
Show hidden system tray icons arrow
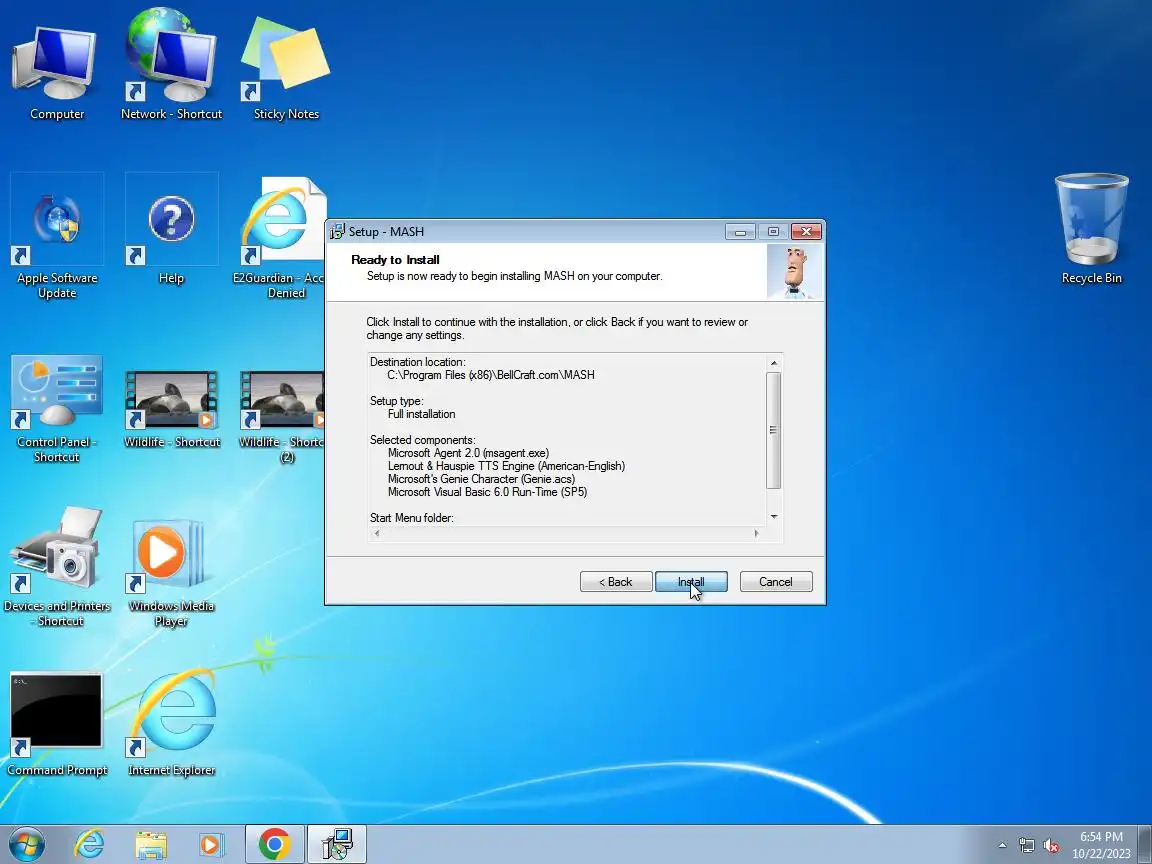click(x=1002, y=846)
